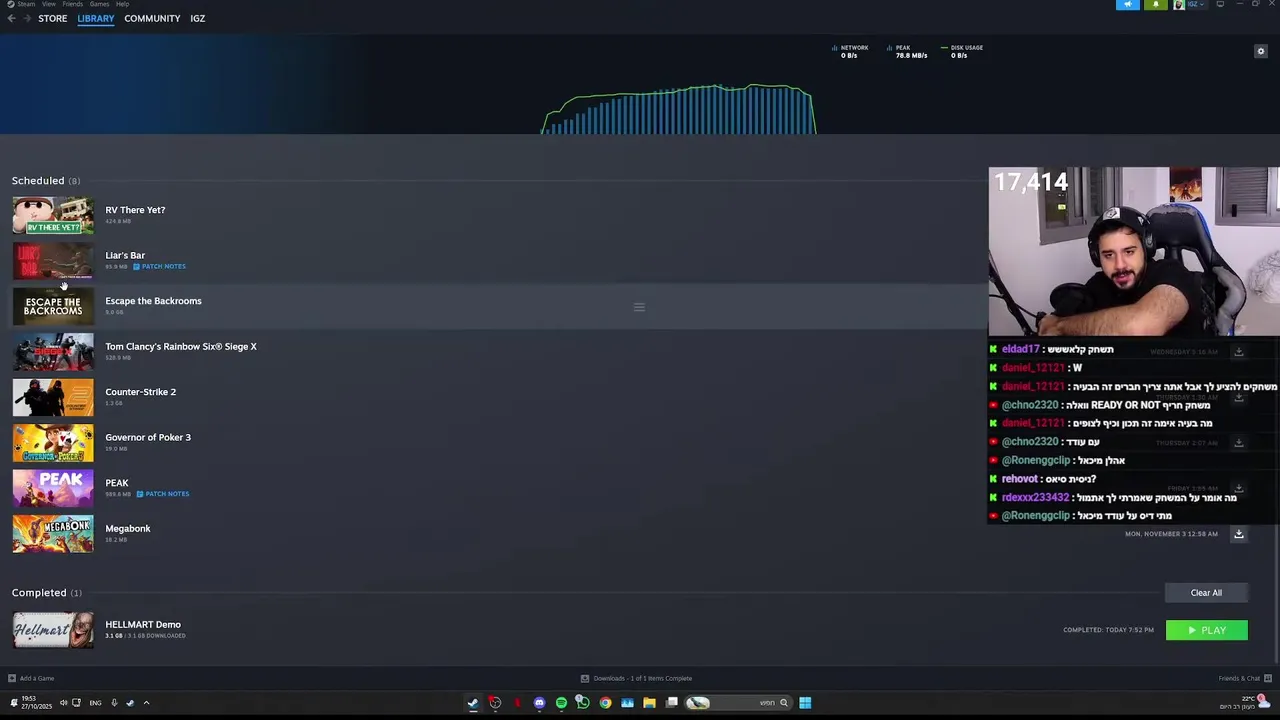Open Spotify from the taskbar

click(x=561, y=703)
